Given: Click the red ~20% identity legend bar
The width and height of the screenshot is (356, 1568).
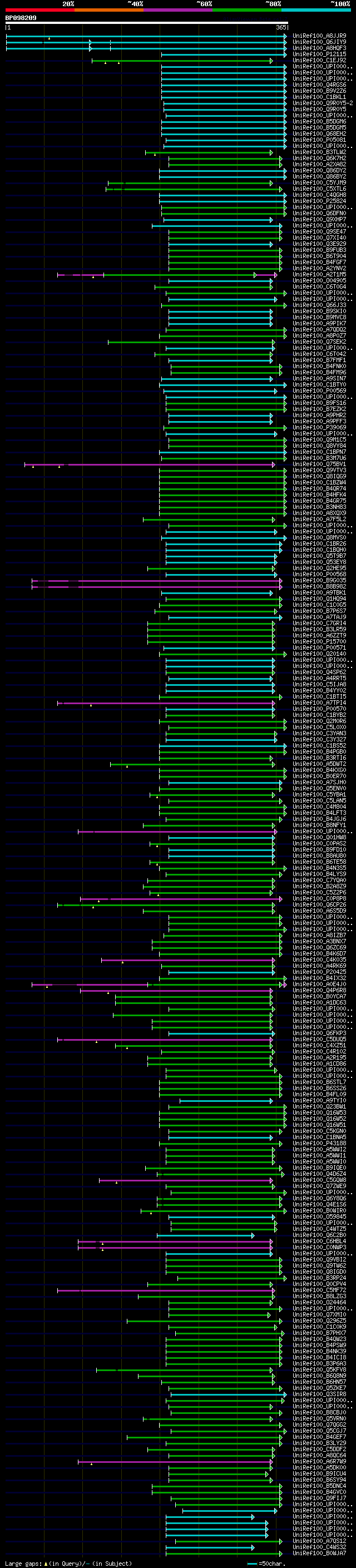Looking at the screenshot, I should tap(40, 11).
